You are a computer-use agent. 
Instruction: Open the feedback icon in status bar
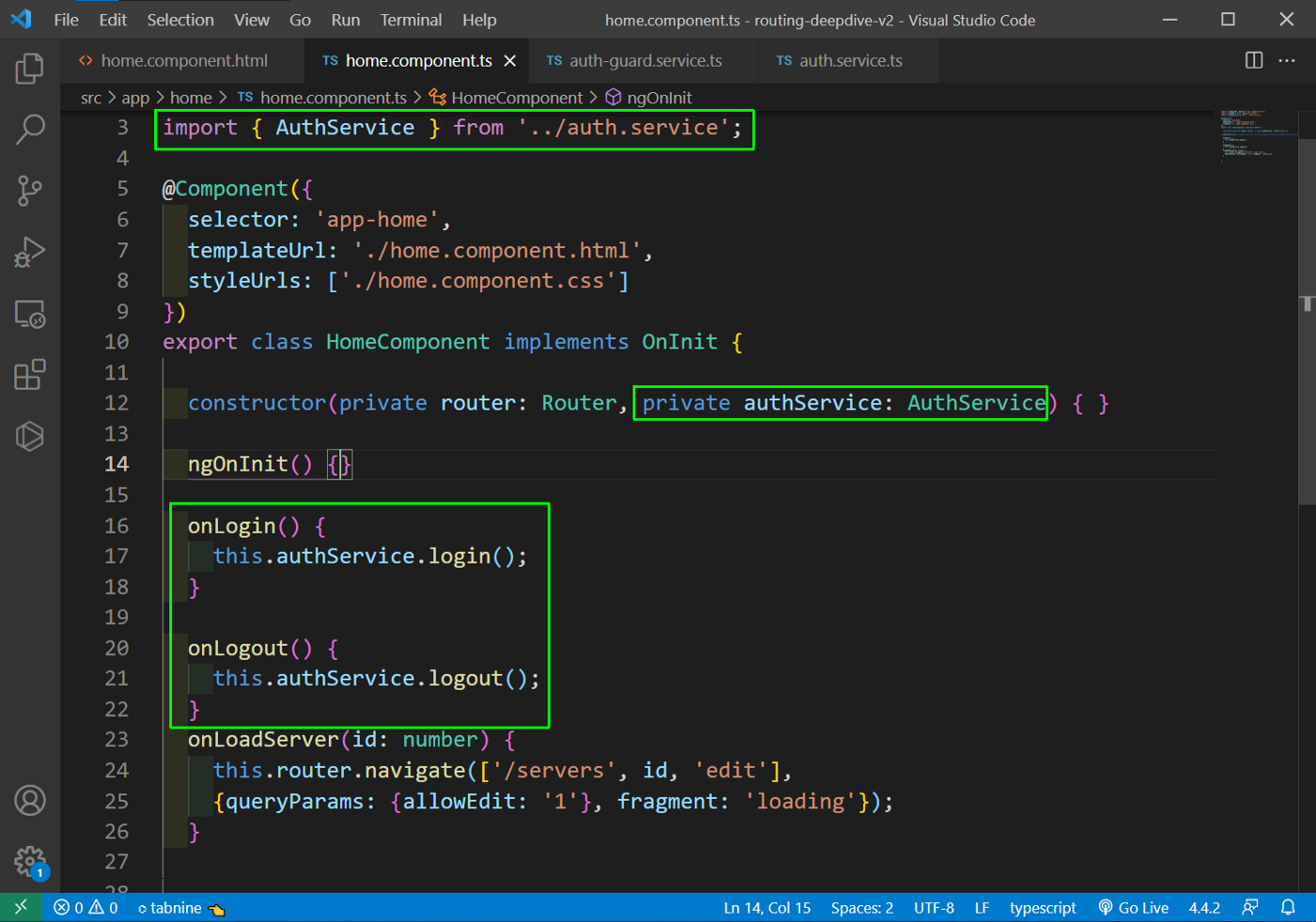click(x=1250, y=908)
